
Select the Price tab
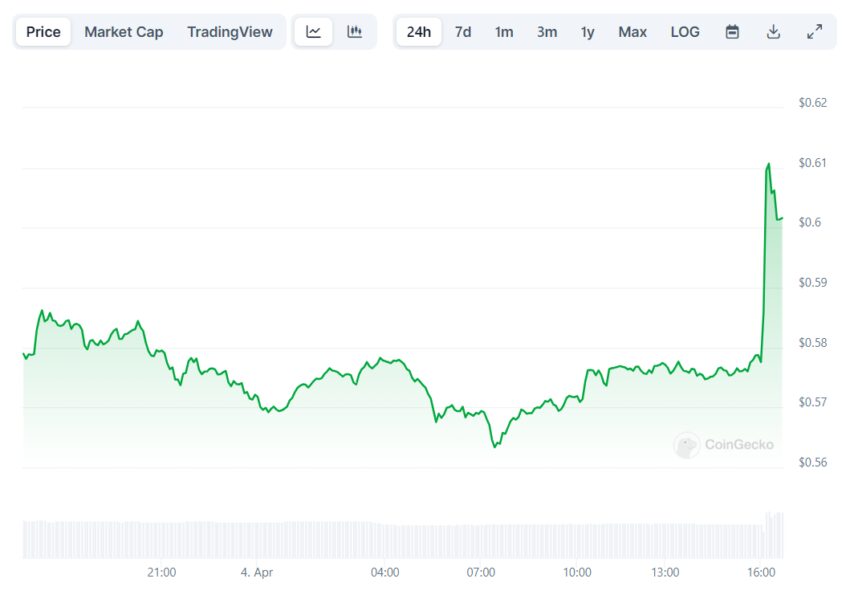(43, 32)
